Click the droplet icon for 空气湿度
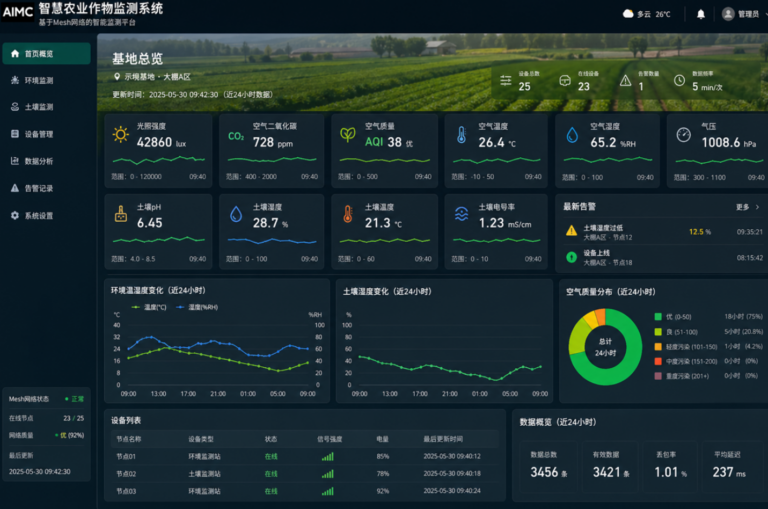Viewport: 768px width, 509px height. coord(572,135)
